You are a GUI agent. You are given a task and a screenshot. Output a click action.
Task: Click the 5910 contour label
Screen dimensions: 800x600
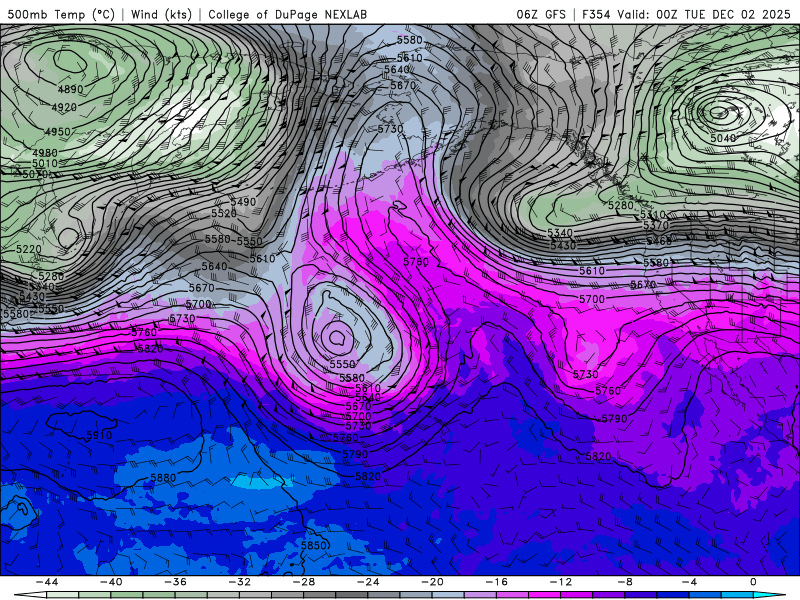click(99, 435)
